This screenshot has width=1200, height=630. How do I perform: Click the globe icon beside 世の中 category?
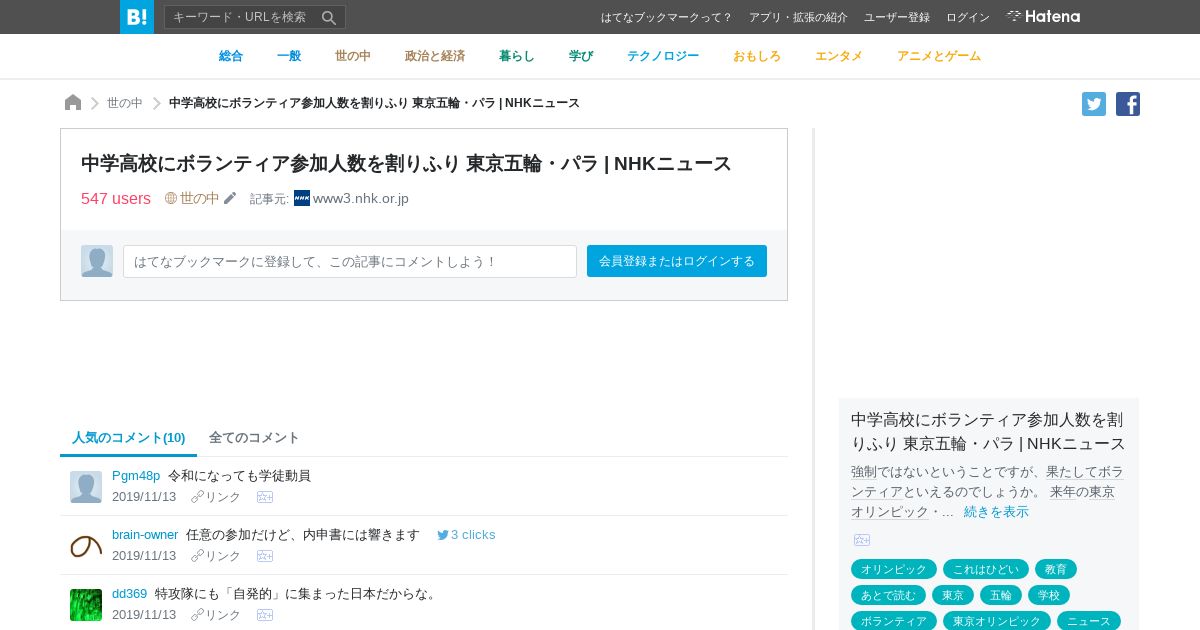coord(171,198)
